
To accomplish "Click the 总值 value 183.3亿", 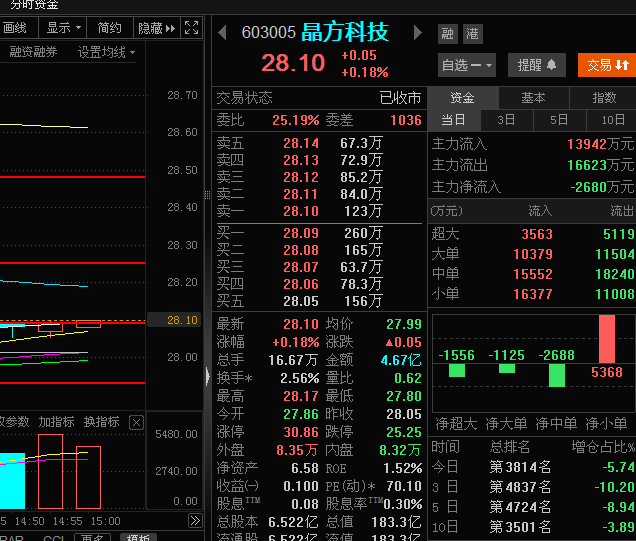I will [397, 522].
